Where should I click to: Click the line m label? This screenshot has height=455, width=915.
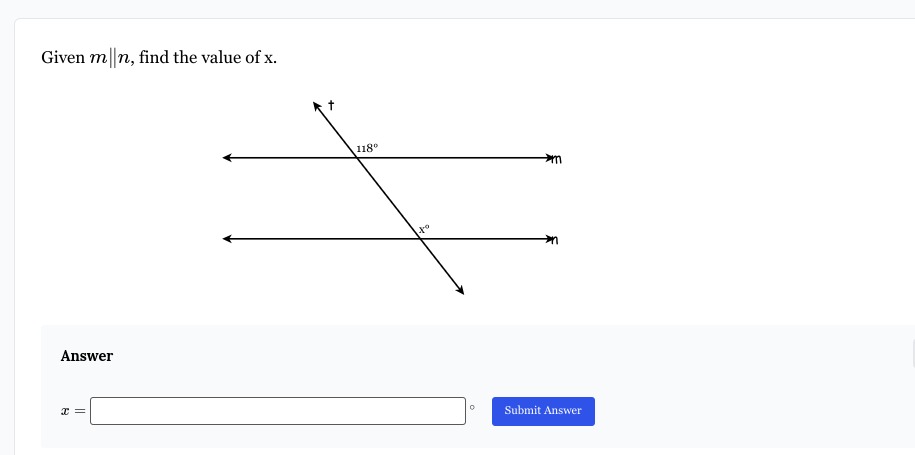point(557,159)
